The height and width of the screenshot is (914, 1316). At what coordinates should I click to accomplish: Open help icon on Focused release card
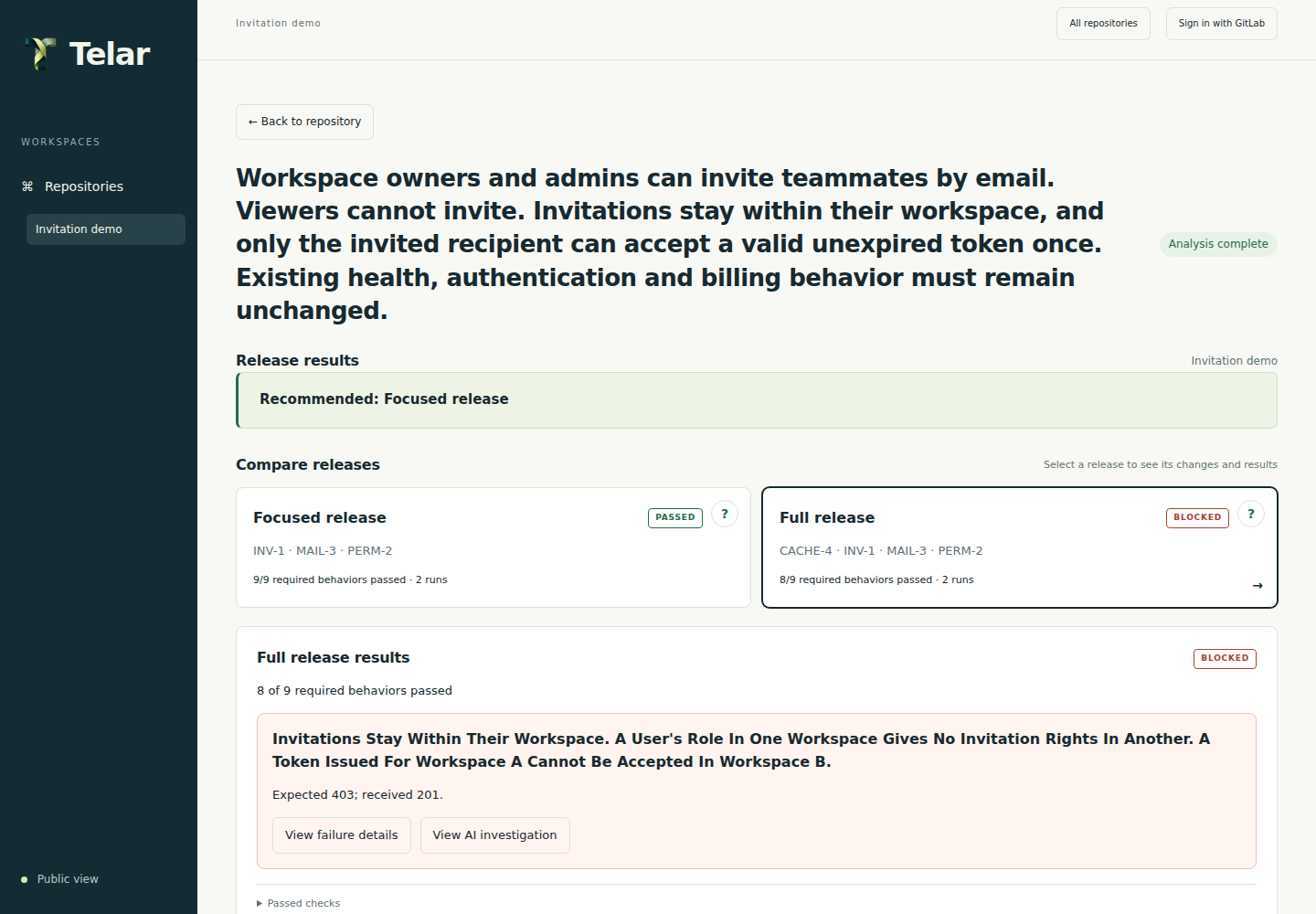[725, 514]
